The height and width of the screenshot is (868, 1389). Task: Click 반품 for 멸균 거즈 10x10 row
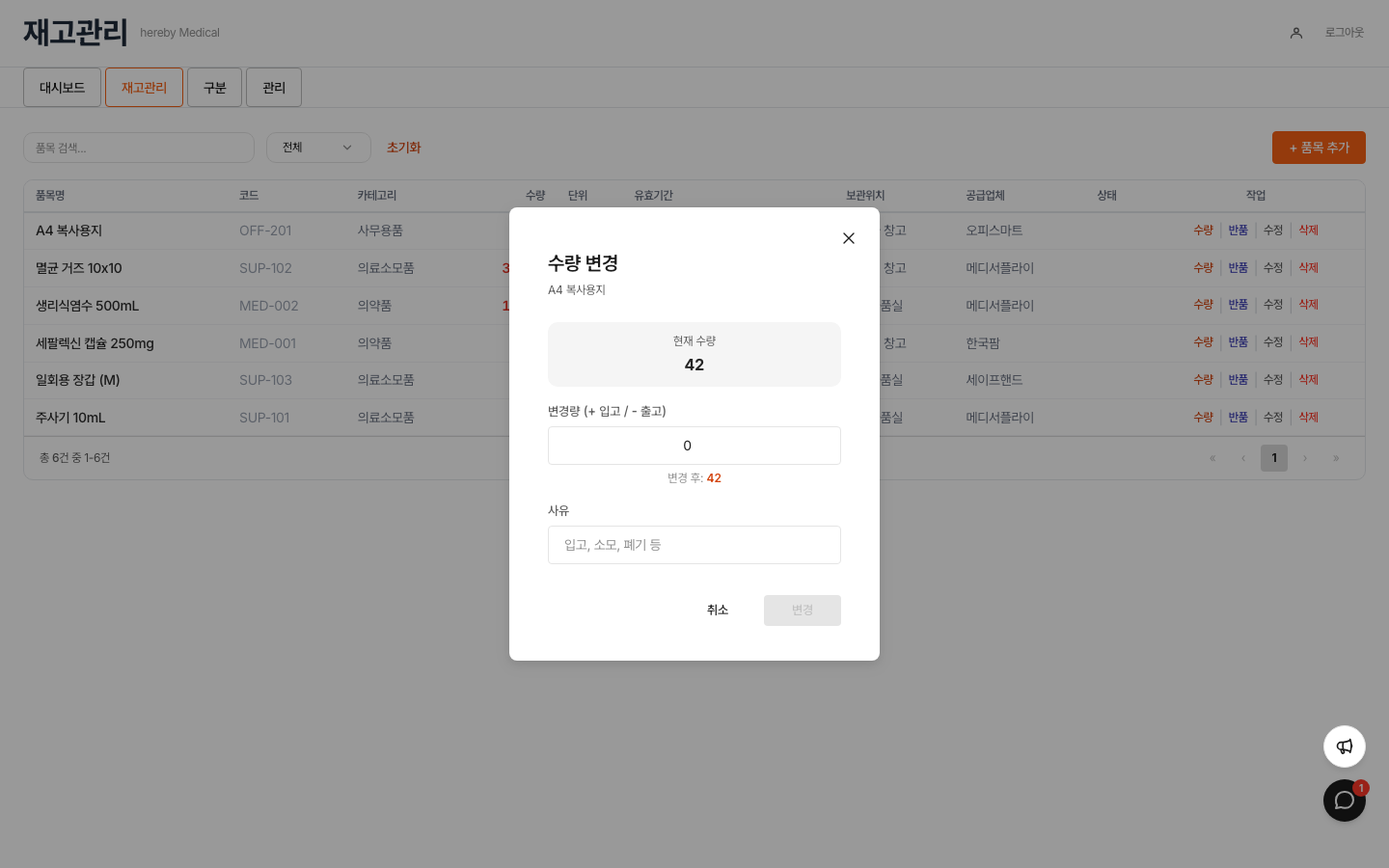pyautogui.click(x=1239, y=268)
